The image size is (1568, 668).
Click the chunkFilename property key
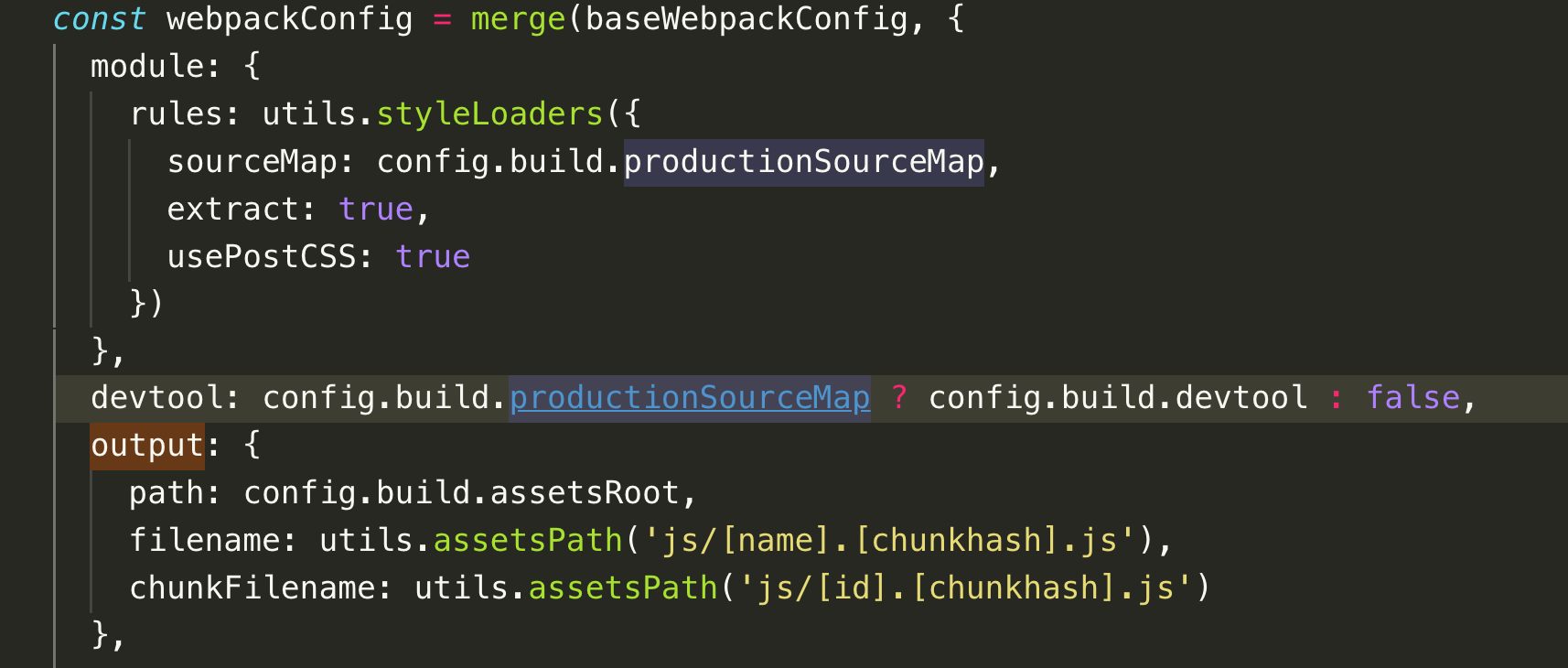(x=252, y=588)
